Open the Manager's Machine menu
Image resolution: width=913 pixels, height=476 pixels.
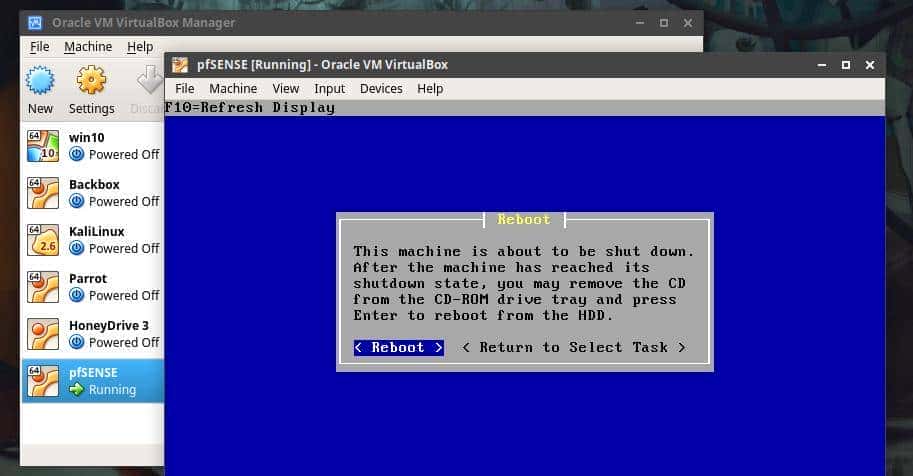point(88,47)
